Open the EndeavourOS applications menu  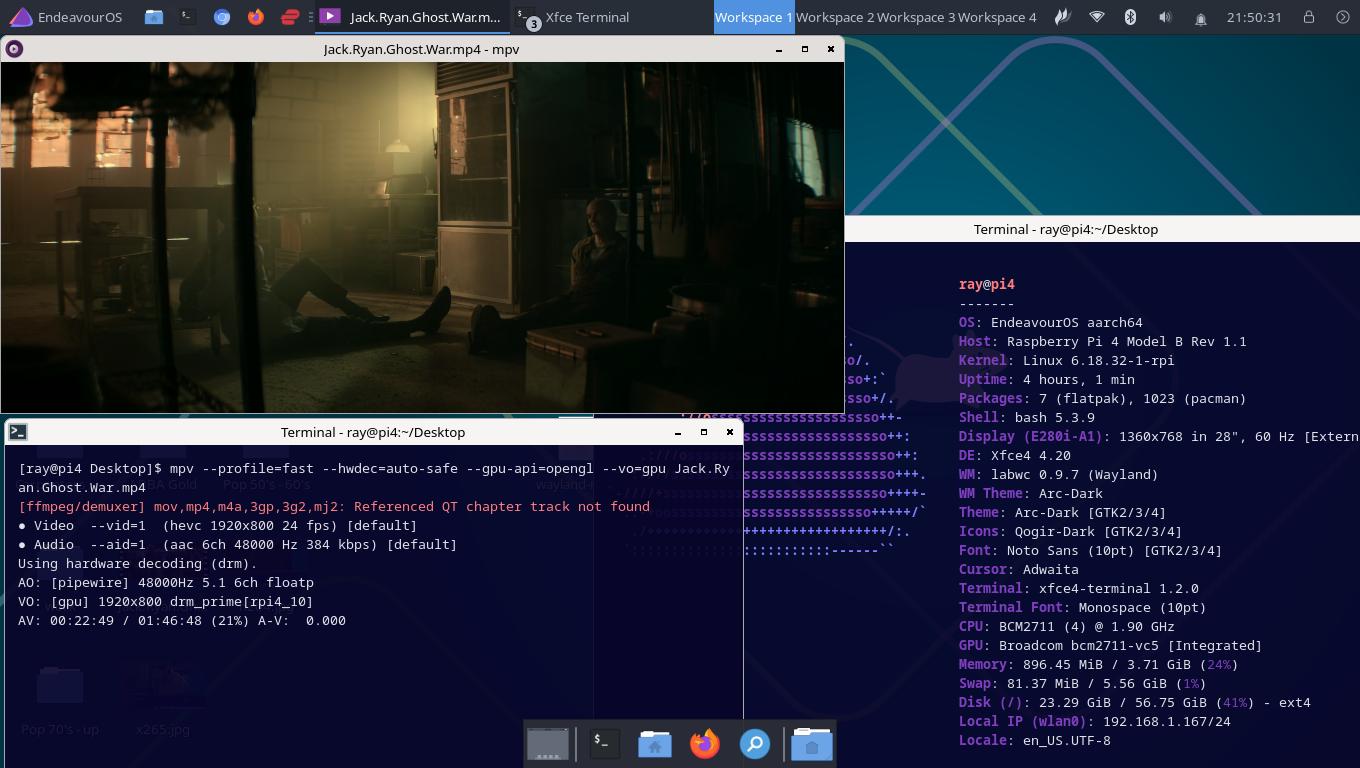[65, 17]
